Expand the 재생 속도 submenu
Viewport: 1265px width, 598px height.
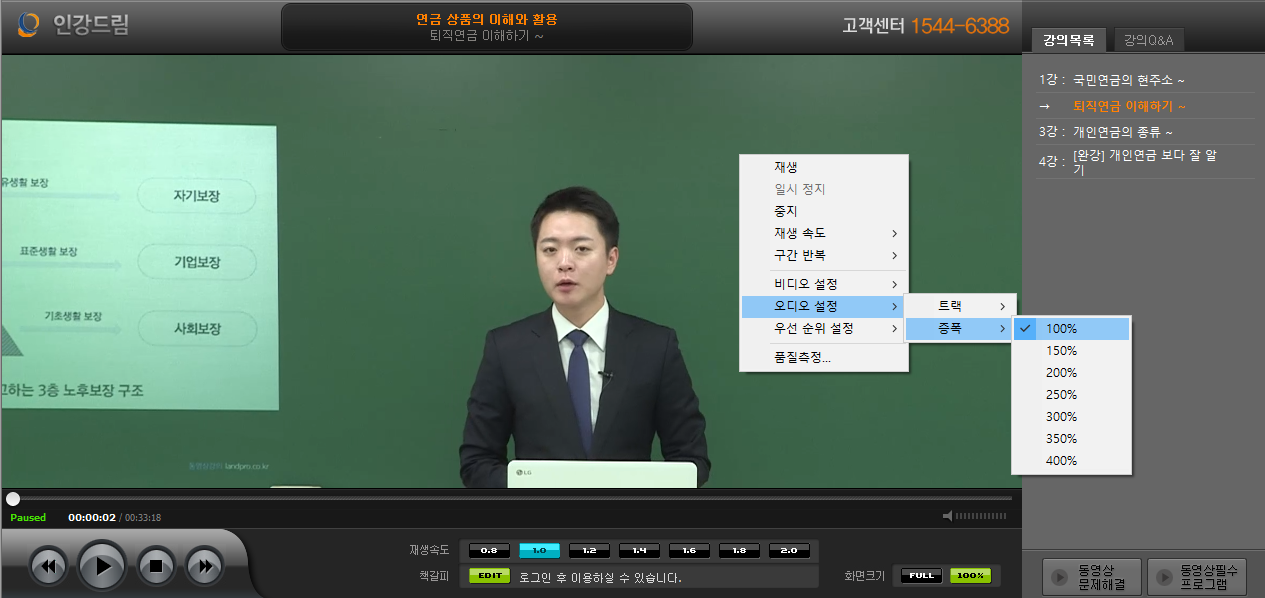(x=824, y=233)
